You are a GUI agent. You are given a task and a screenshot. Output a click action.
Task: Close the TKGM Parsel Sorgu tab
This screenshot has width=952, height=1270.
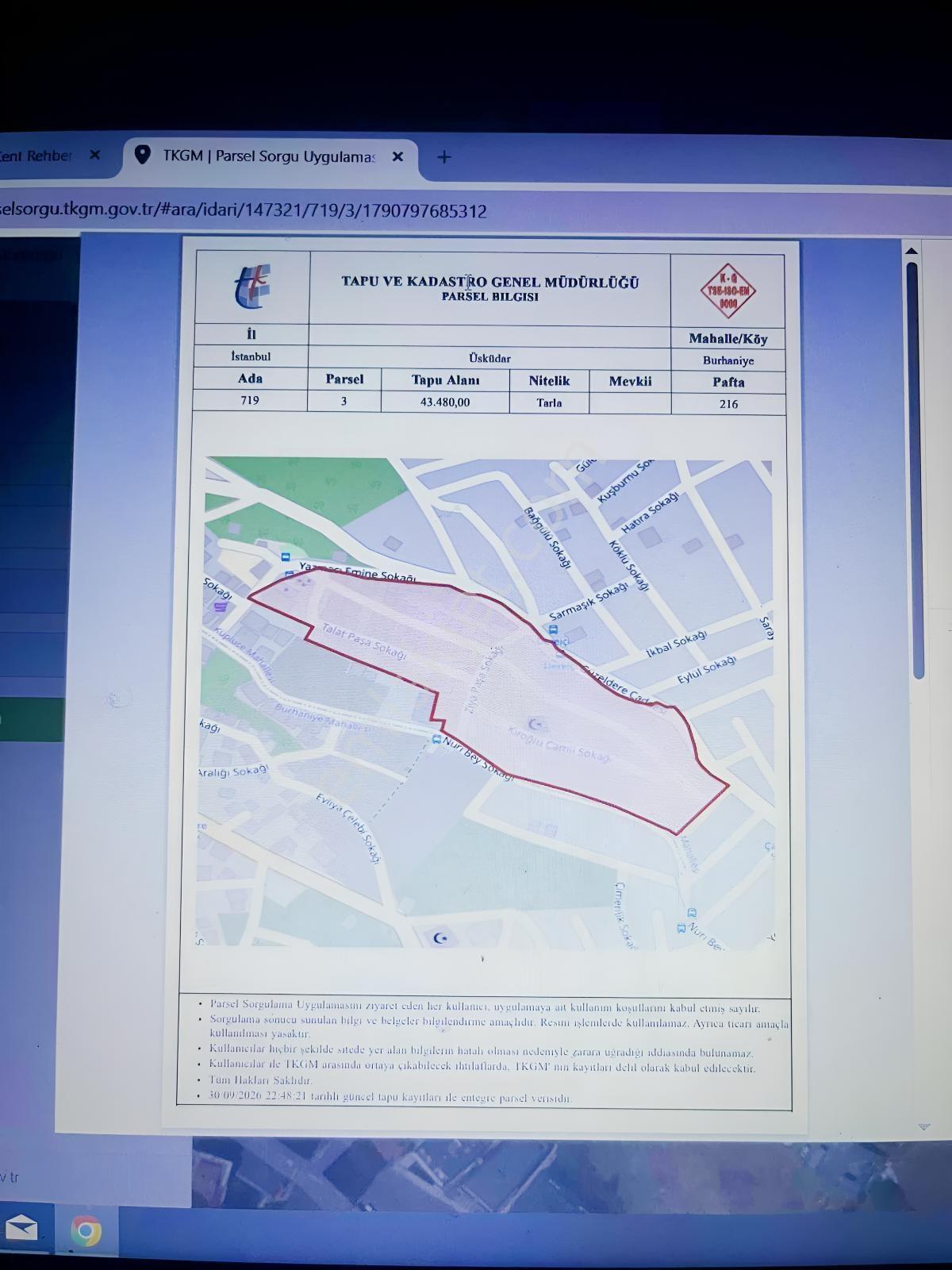point(398,156)
